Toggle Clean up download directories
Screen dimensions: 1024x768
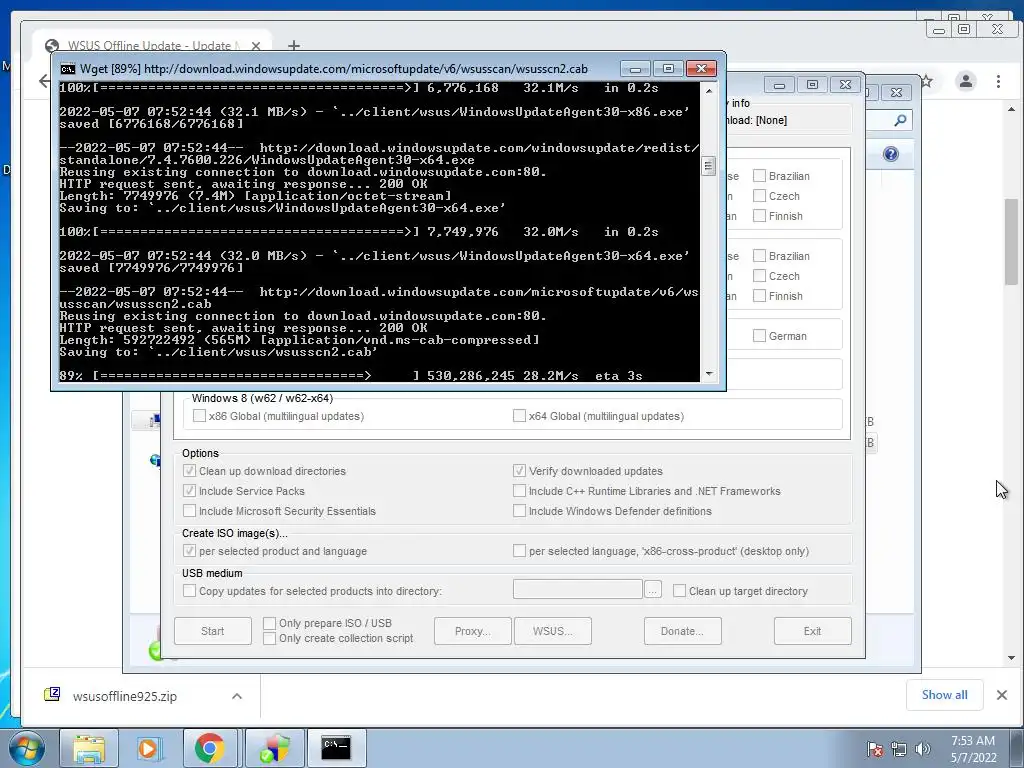(x=189, y=471)
